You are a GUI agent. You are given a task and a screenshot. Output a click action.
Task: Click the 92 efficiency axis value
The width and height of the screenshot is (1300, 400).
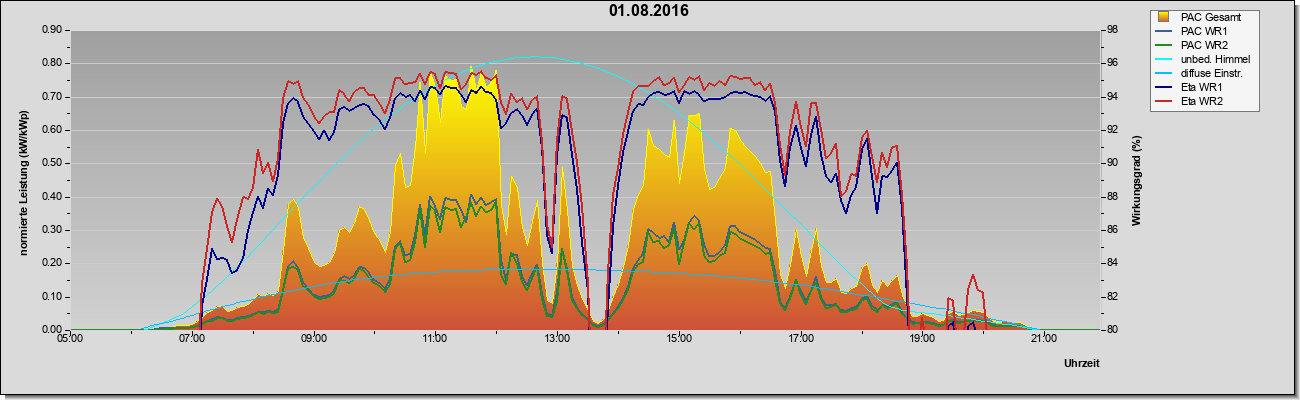pyautogui.click(x=1112, y=130)
